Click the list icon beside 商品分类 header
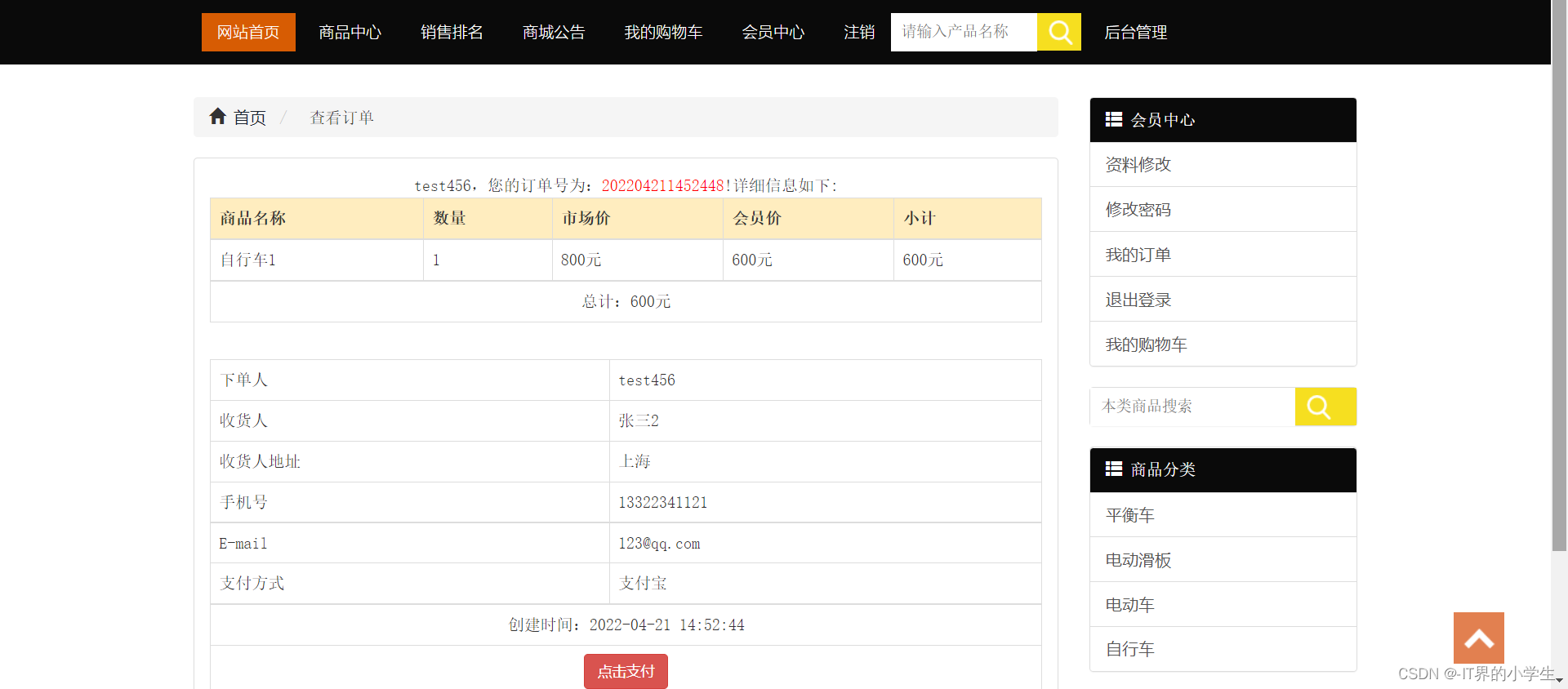 point(1113,469)
